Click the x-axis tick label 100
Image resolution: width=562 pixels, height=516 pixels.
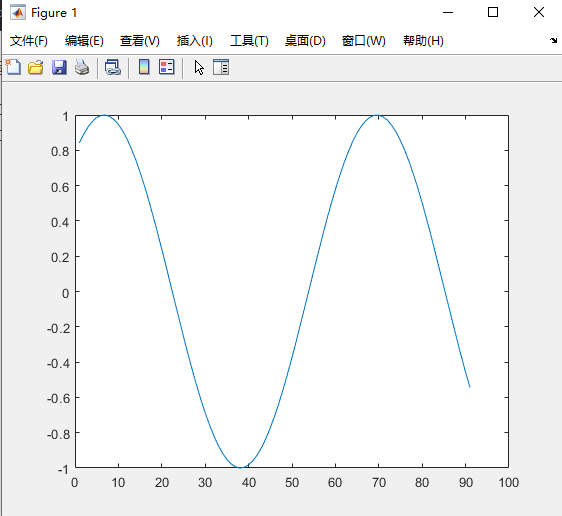(509, 483)
